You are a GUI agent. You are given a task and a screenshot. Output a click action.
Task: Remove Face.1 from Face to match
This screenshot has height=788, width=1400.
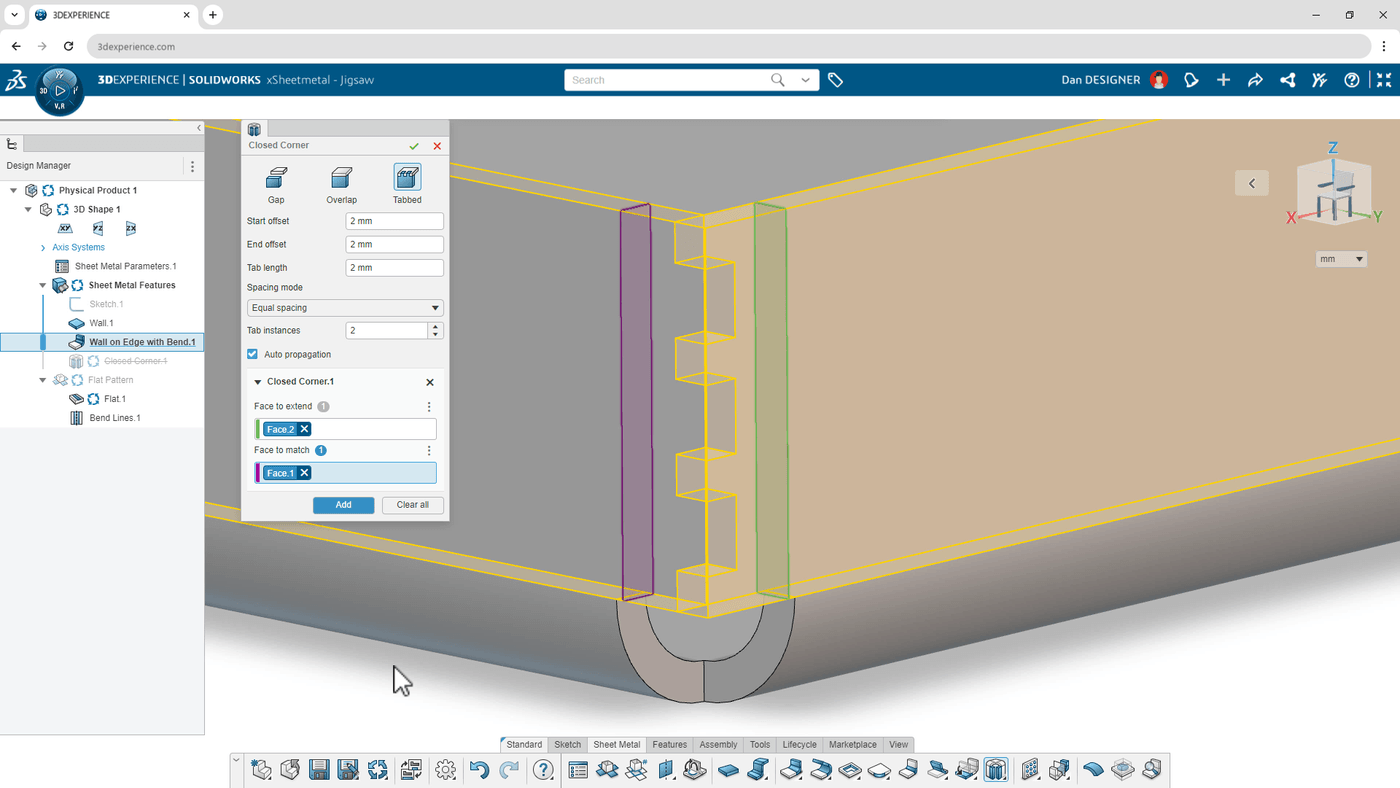click(304, 472)
